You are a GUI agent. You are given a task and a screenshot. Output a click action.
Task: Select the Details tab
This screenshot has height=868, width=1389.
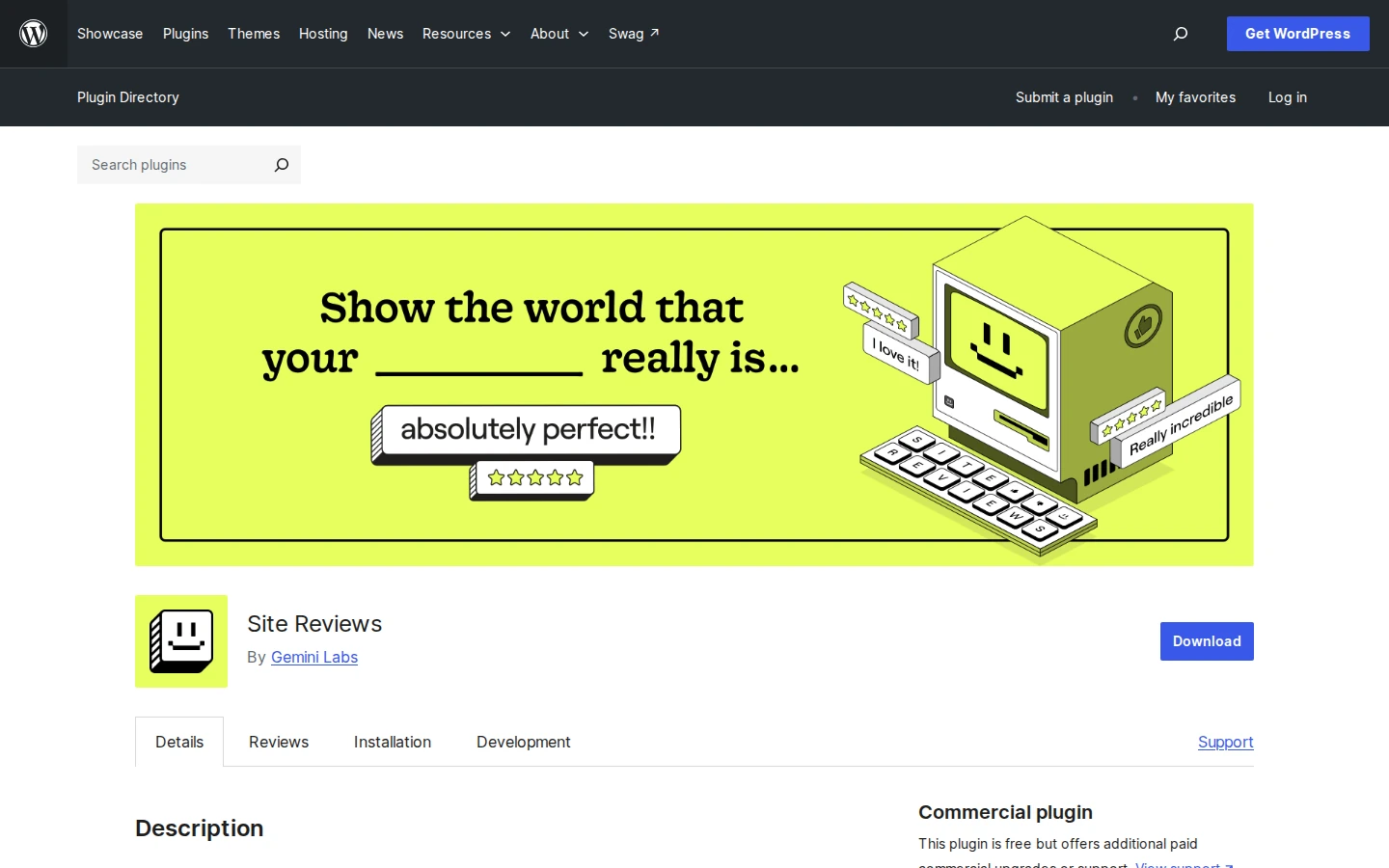click(179, 742)
